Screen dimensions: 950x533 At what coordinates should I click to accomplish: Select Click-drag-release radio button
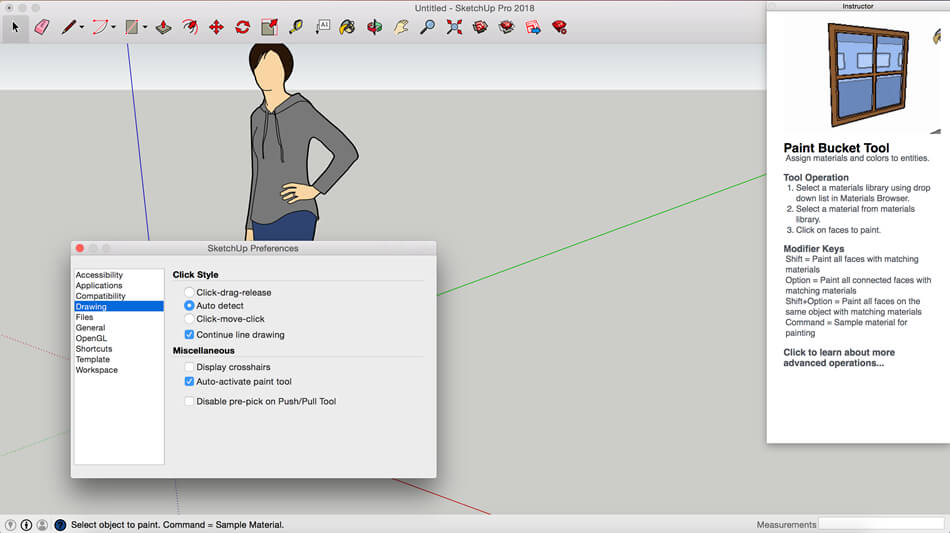point(189,293)
